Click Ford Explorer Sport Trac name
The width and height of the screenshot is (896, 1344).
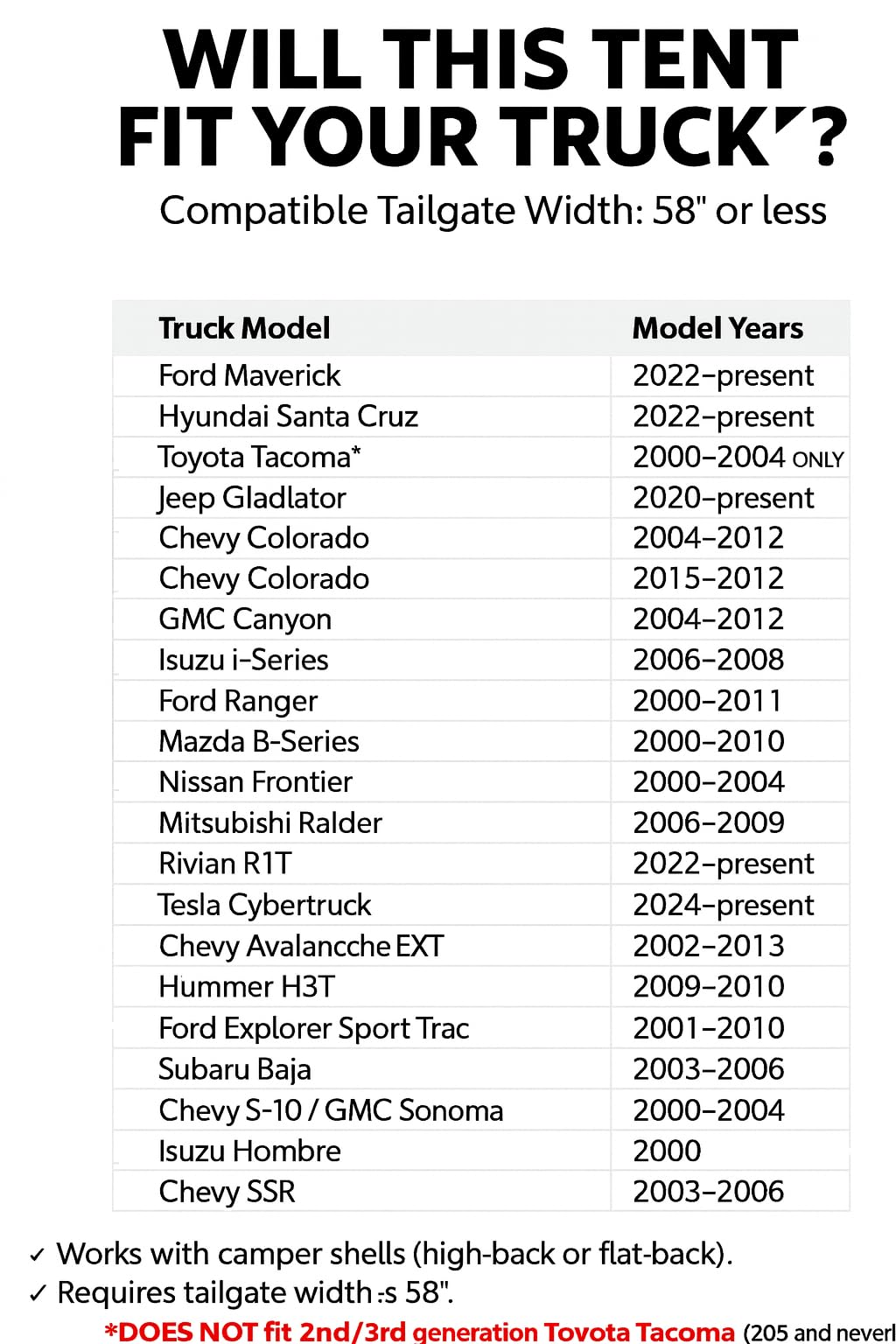click(x=313, y=1028)
